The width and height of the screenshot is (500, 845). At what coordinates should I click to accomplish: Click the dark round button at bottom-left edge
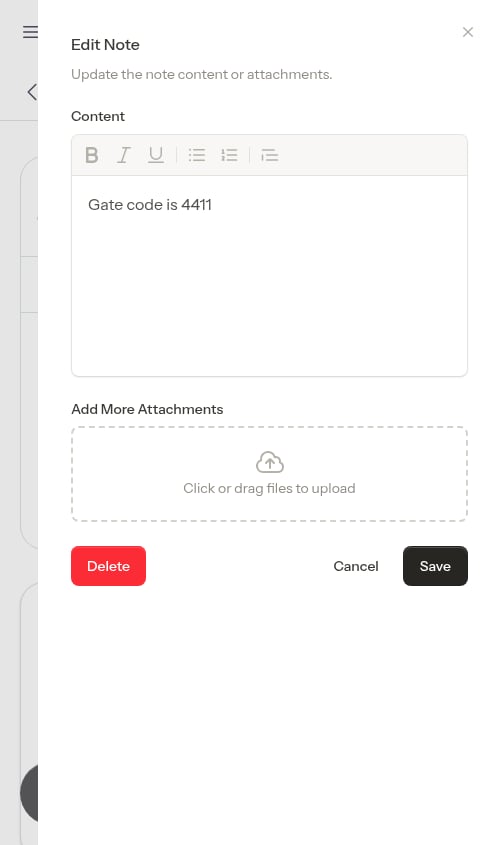(x=29, y=793)
